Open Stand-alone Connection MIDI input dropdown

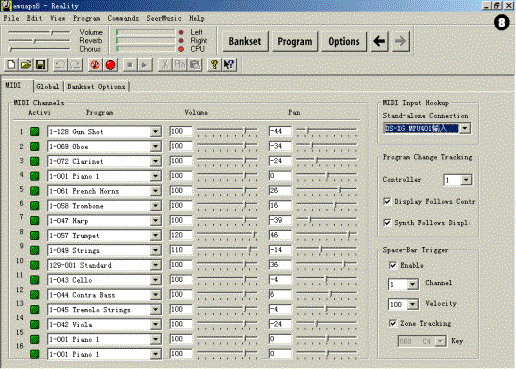coord(465,128)
